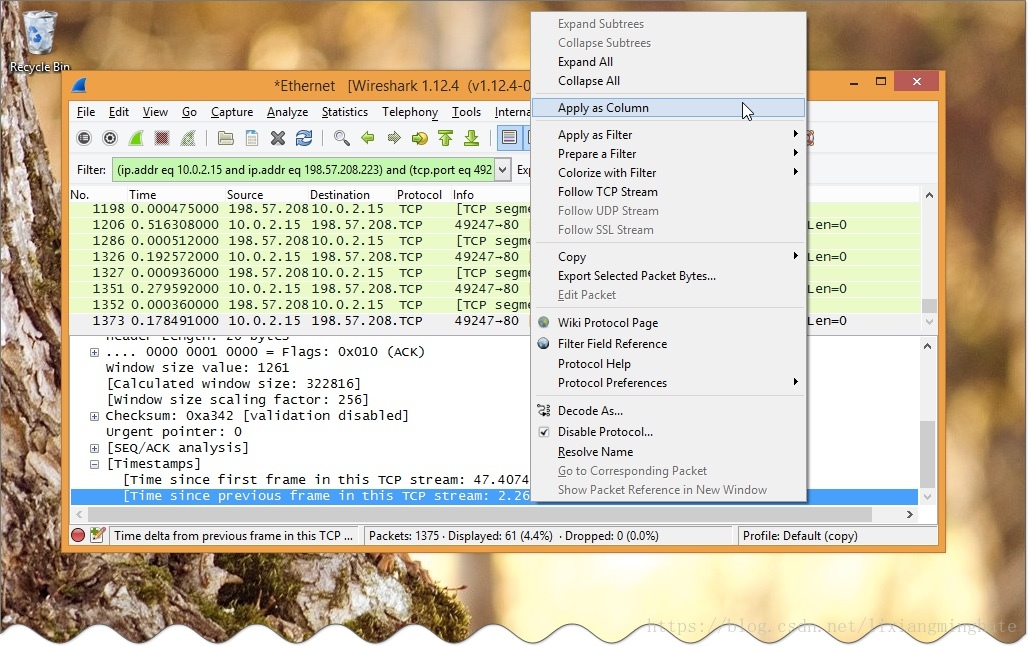
Task: Open the Copy submenu arrow
Action: (795, 256)
